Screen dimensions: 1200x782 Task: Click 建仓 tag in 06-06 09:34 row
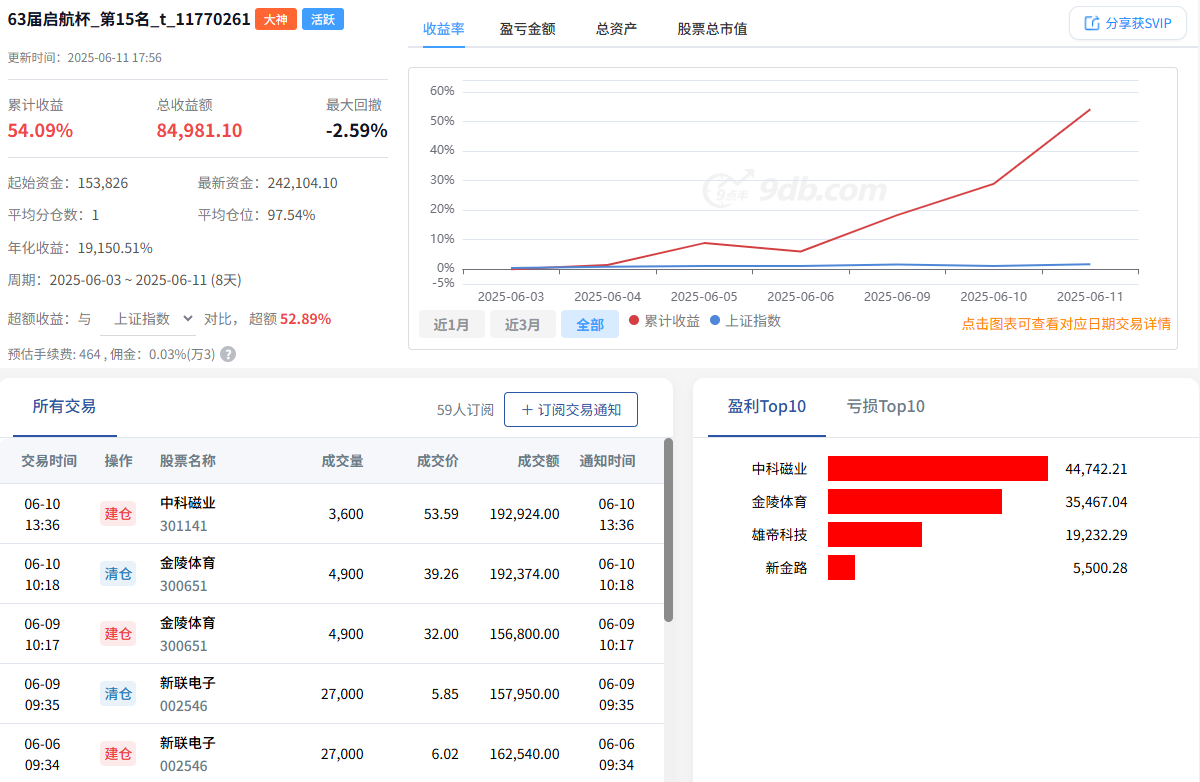click(118, 754)
